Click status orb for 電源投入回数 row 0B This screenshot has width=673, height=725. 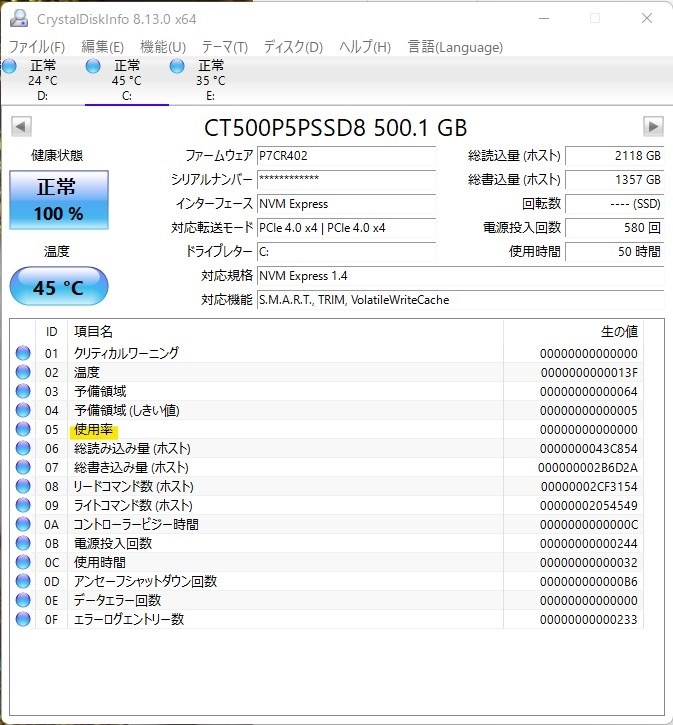click(x=23, y=543)
